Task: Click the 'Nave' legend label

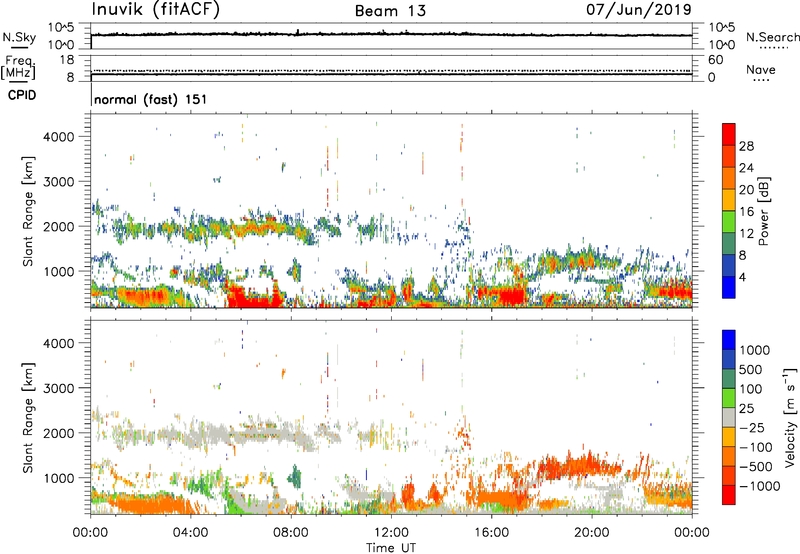Action: tap(761, 69)
